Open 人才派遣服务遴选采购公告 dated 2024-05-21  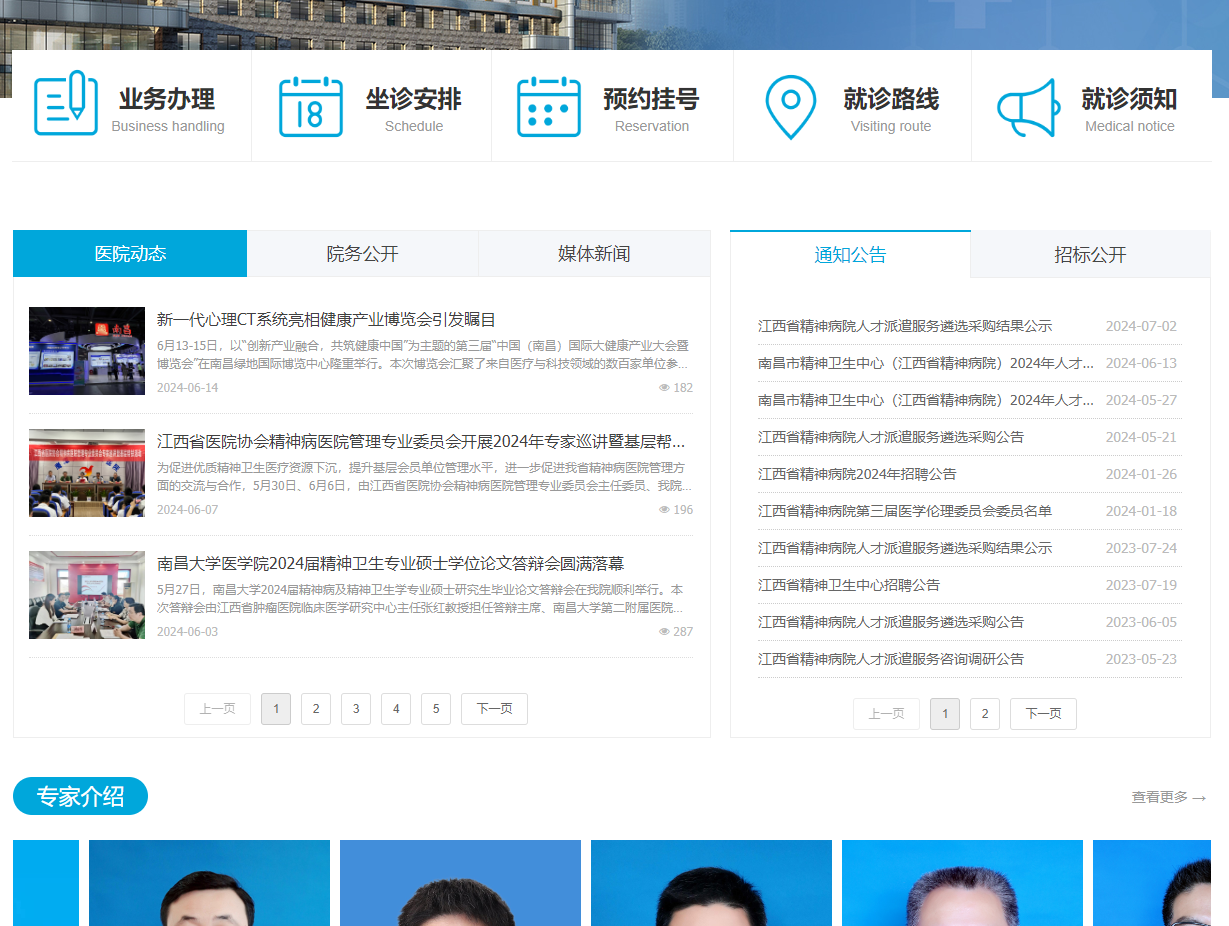click(x=891, y=437)
